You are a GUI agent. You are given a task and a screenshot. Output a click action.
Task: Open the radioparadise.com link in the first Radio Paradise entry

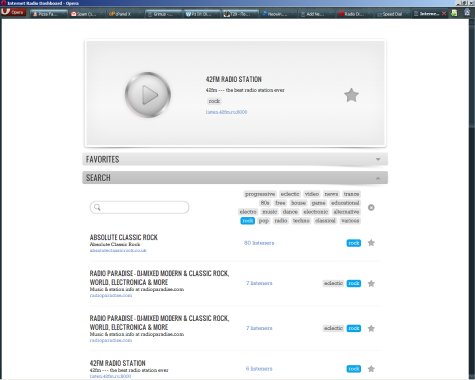[111, 295]
